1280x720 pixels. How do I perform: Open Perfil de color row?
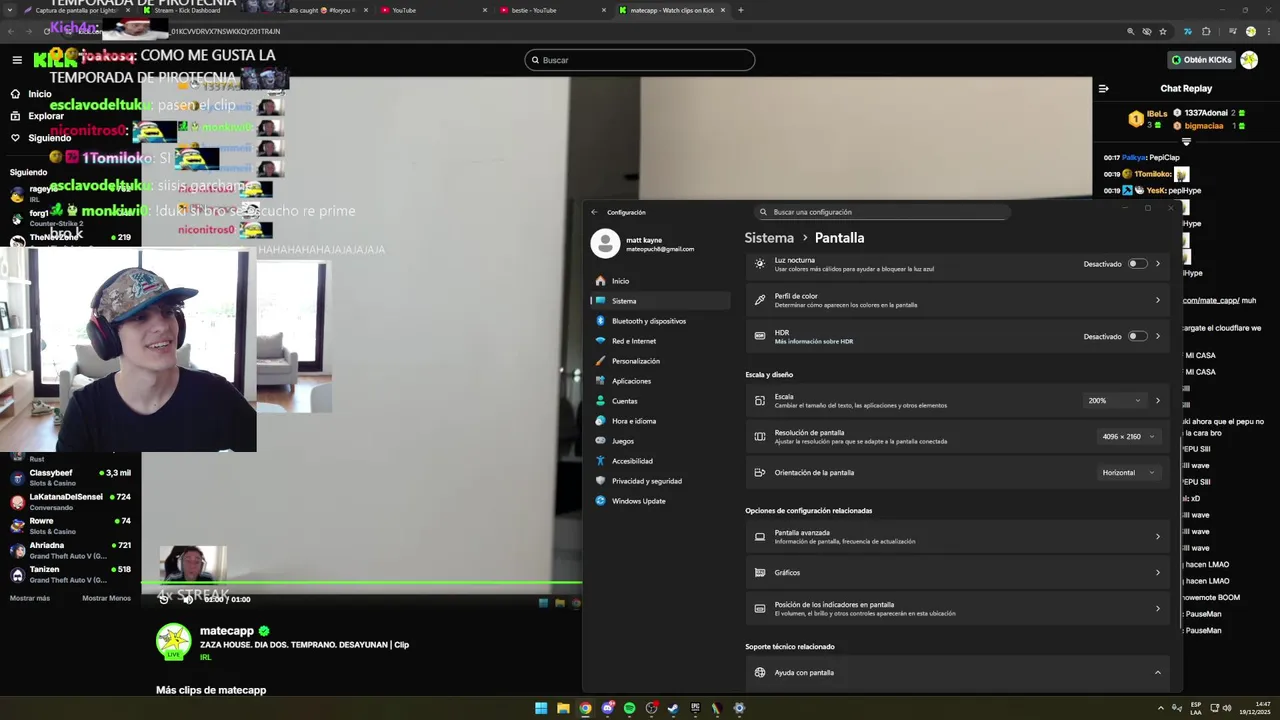pyautogui.click(x=957, y=300)
